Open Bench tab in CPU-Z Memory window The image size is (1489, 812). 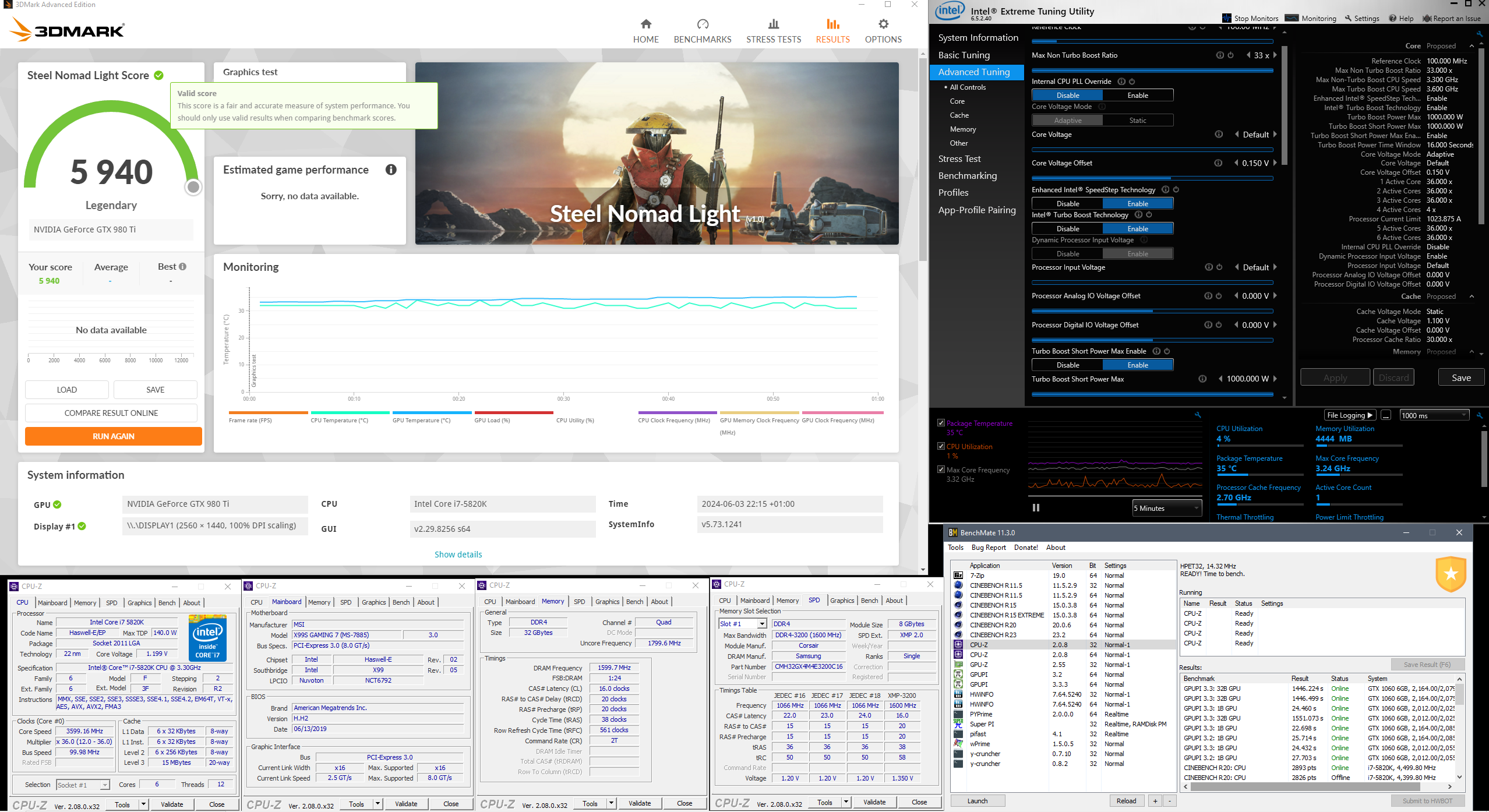click(634, 602)
